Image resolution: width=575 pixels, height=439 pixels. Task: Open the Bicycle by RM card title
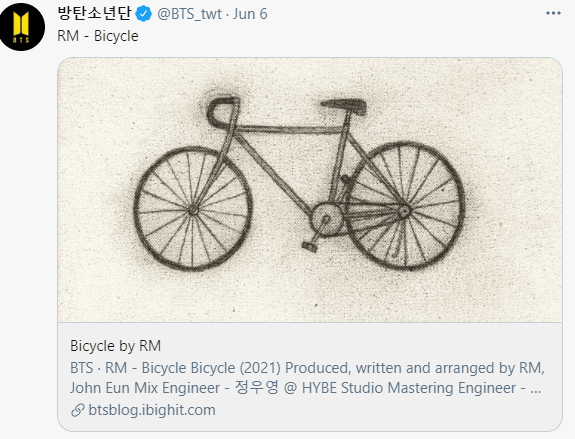116,346
